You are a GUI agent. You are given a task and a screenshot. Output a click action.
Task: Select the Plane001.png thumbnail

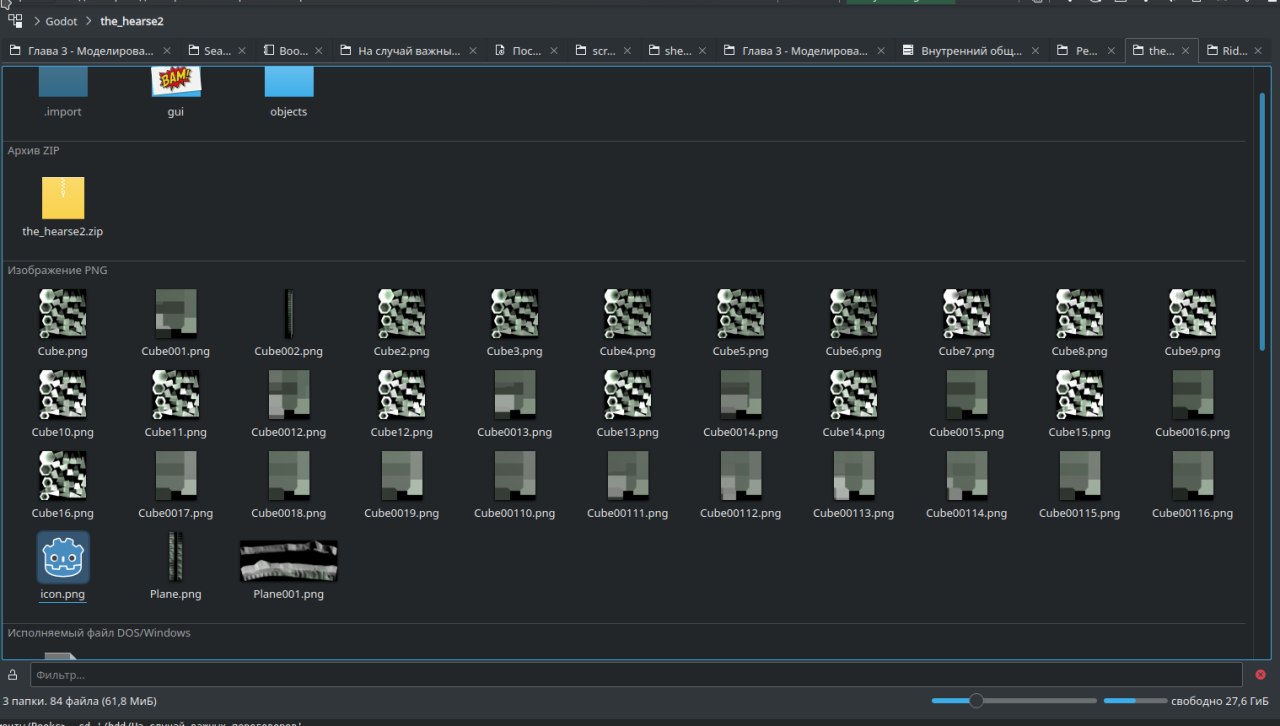pyautogui.click(x=288, y=561)
